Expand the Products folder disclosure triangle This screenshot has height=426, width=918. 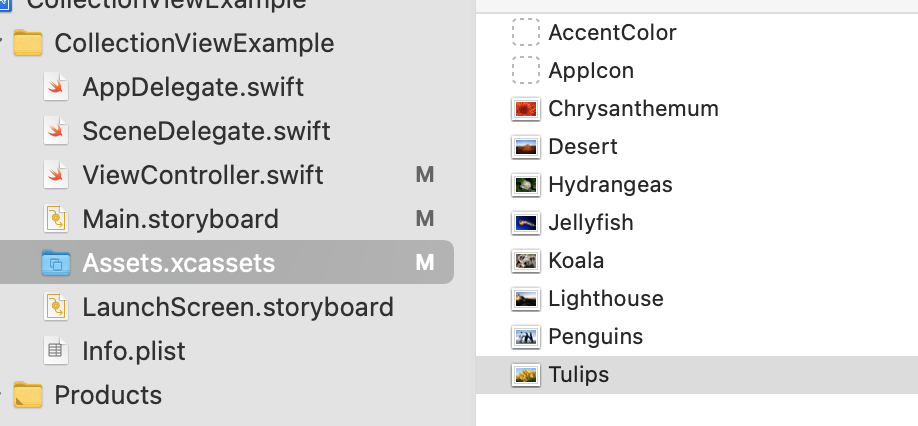tap(5, 395)
